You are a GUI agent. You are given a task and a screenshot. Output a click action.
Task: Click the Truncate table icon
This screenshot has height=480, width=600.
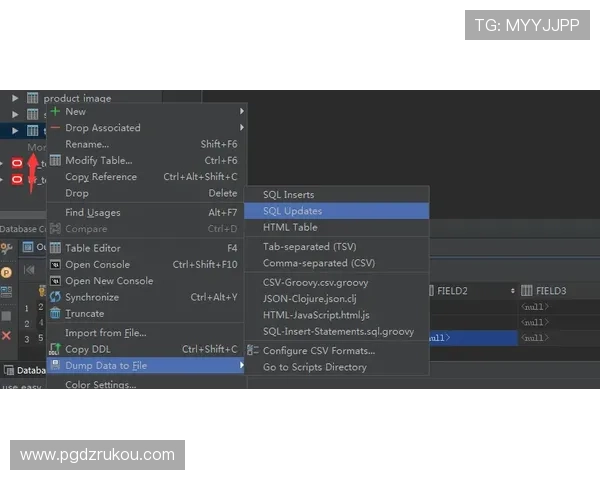pyautogui.click(x=56, y=313)
